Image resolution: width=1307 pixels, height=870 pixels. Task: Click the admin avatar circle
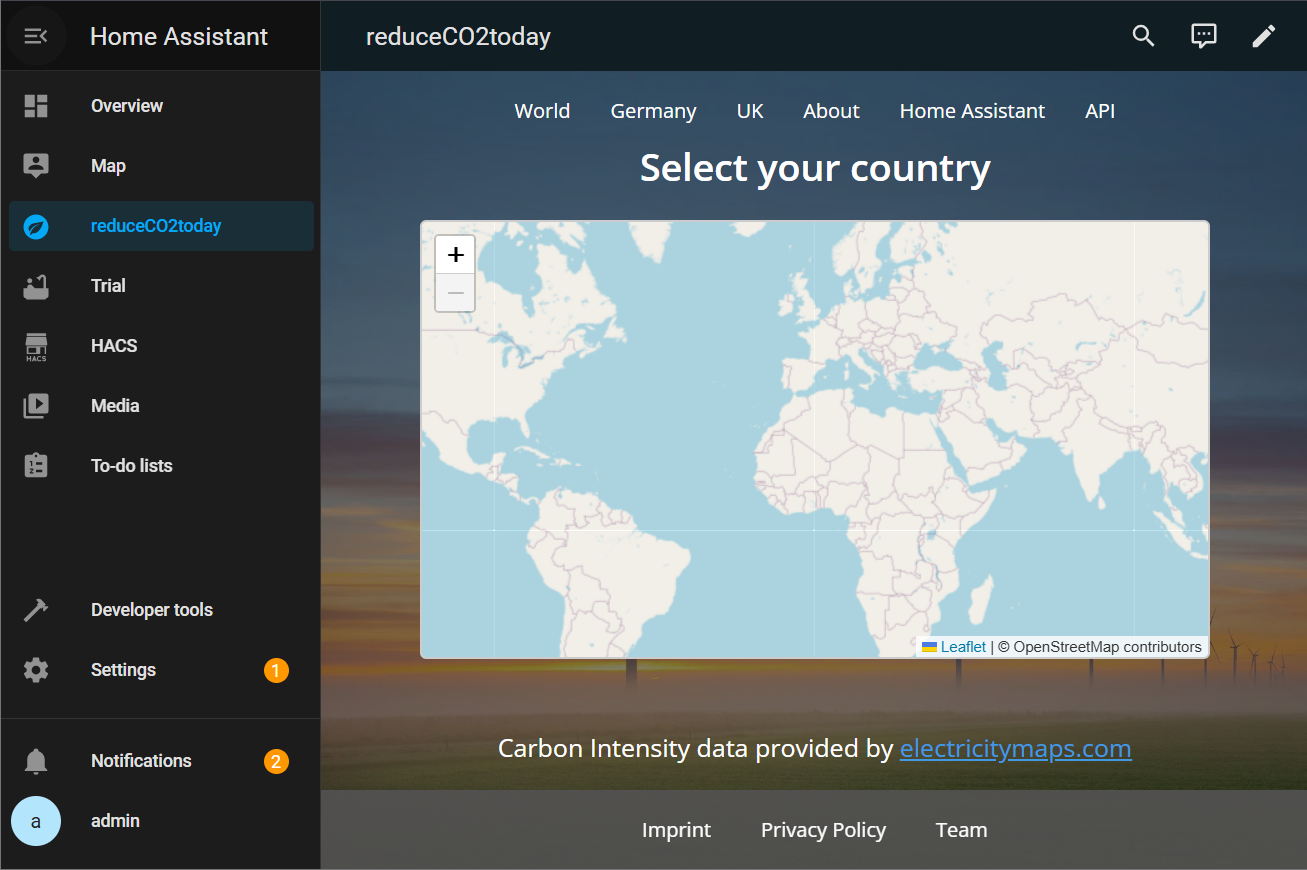[36, 821]
